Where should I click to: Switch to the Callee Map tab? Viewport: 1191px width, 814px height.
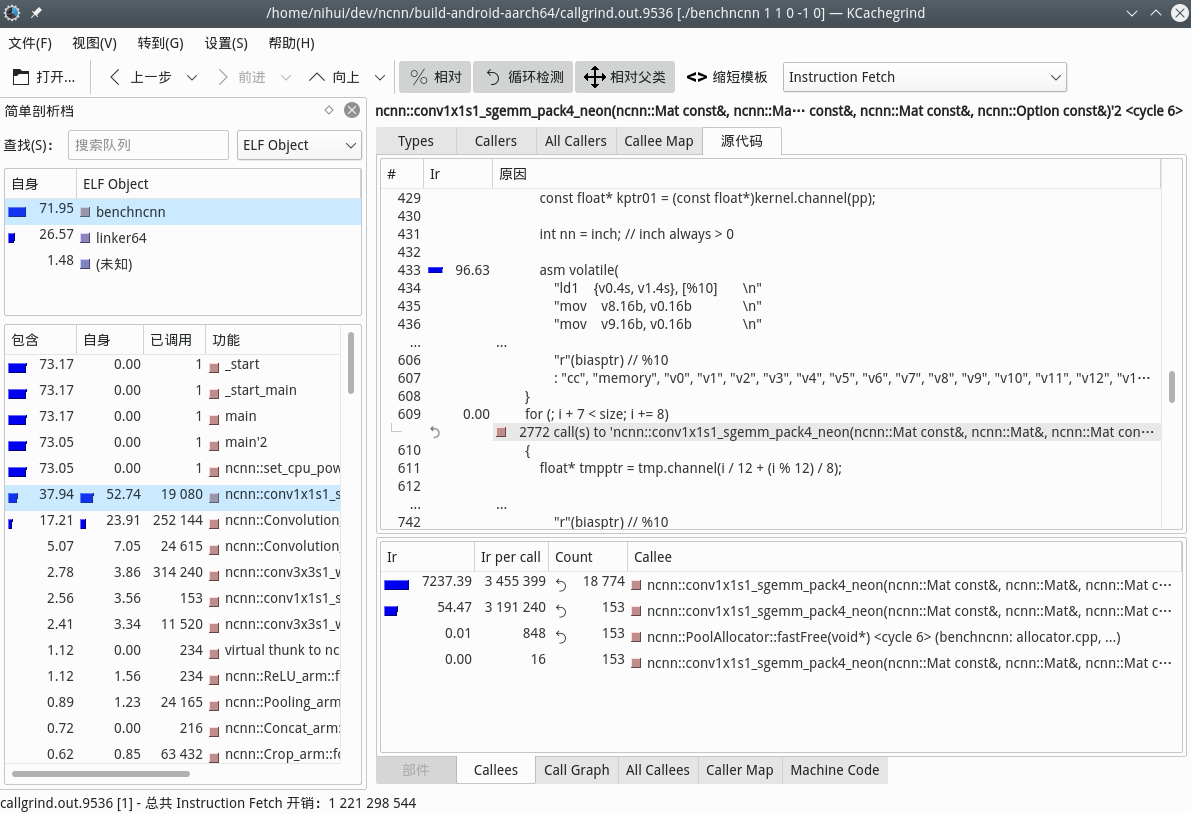[659, 141]
